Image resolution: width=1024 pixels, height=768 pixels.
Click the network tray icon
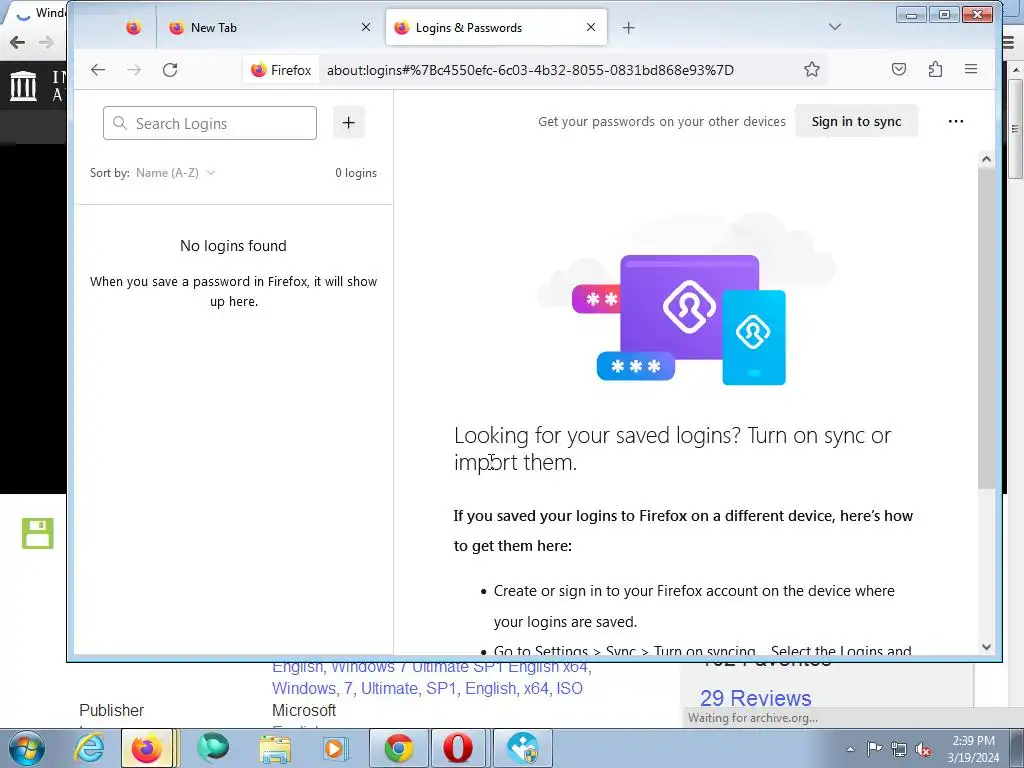(x=899, y=749)
